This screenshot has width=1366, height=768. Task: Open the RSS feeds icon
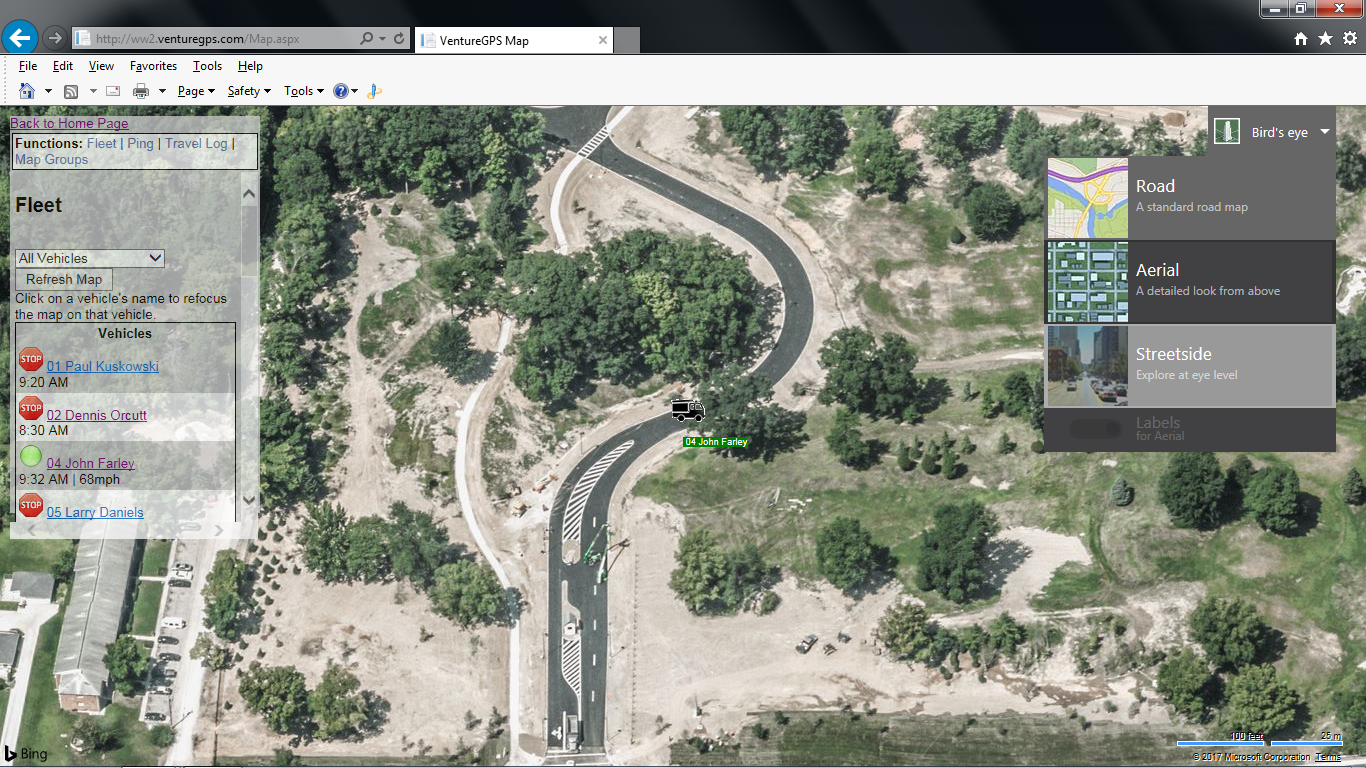point(71,91)
